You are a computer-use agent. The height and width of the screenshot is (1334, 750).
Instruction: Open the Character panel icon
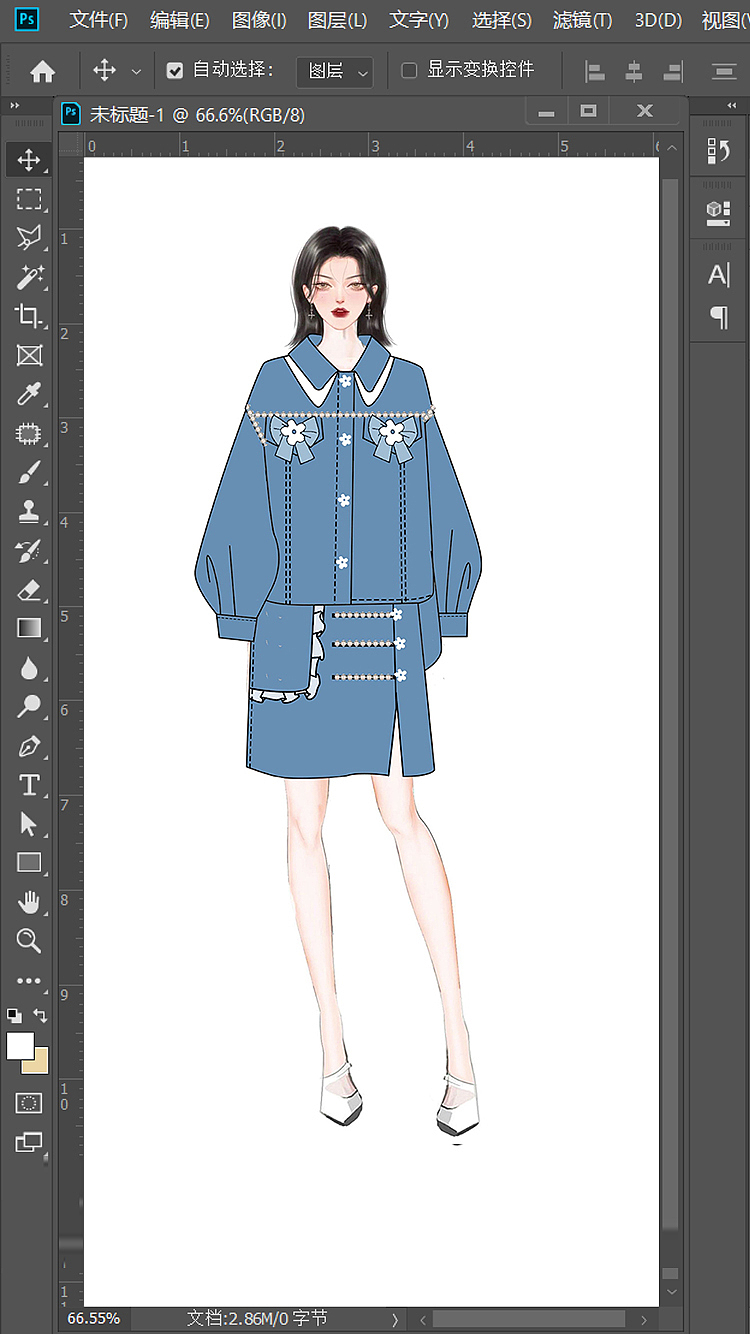[x=718, y=275]
